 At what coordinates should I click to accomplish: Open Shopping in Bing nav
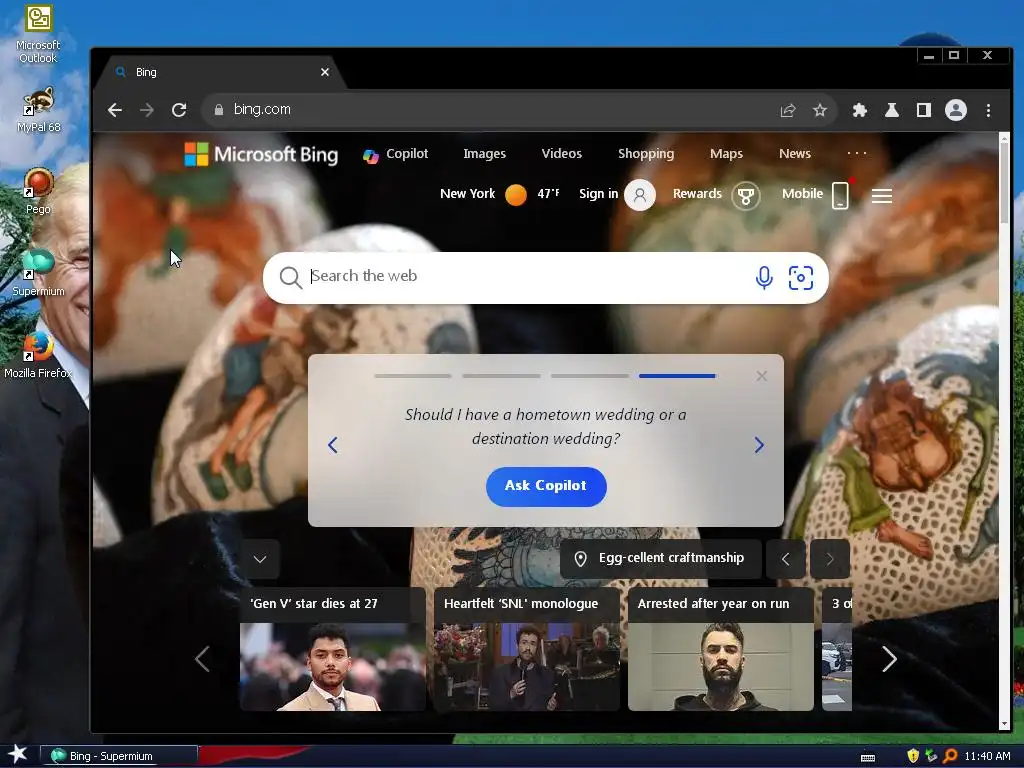646,153
